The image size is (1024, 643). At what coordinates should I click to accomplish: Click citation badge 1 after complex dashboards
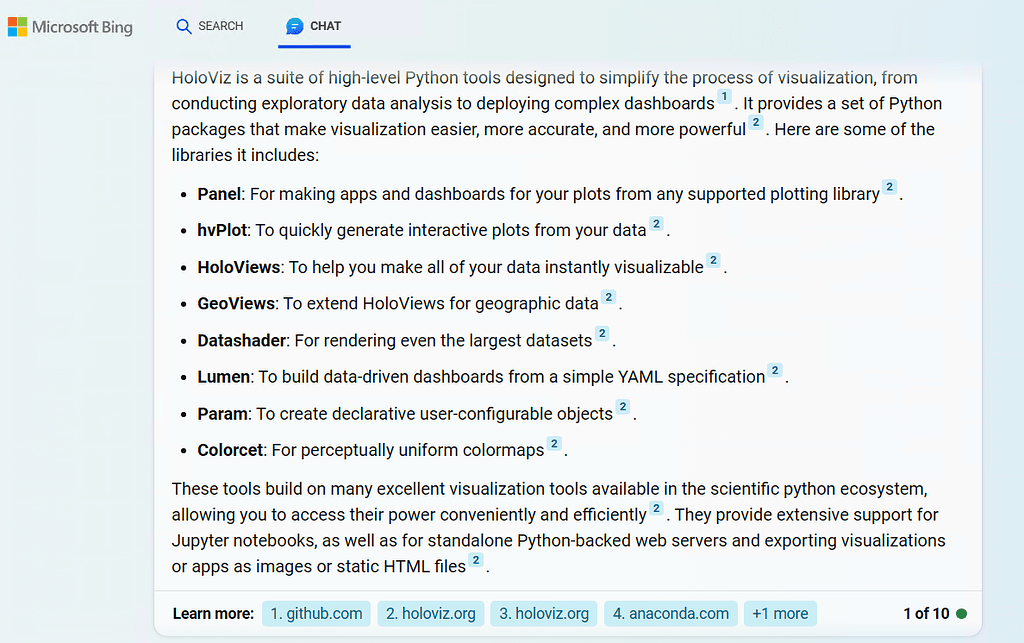pos(723,97)
